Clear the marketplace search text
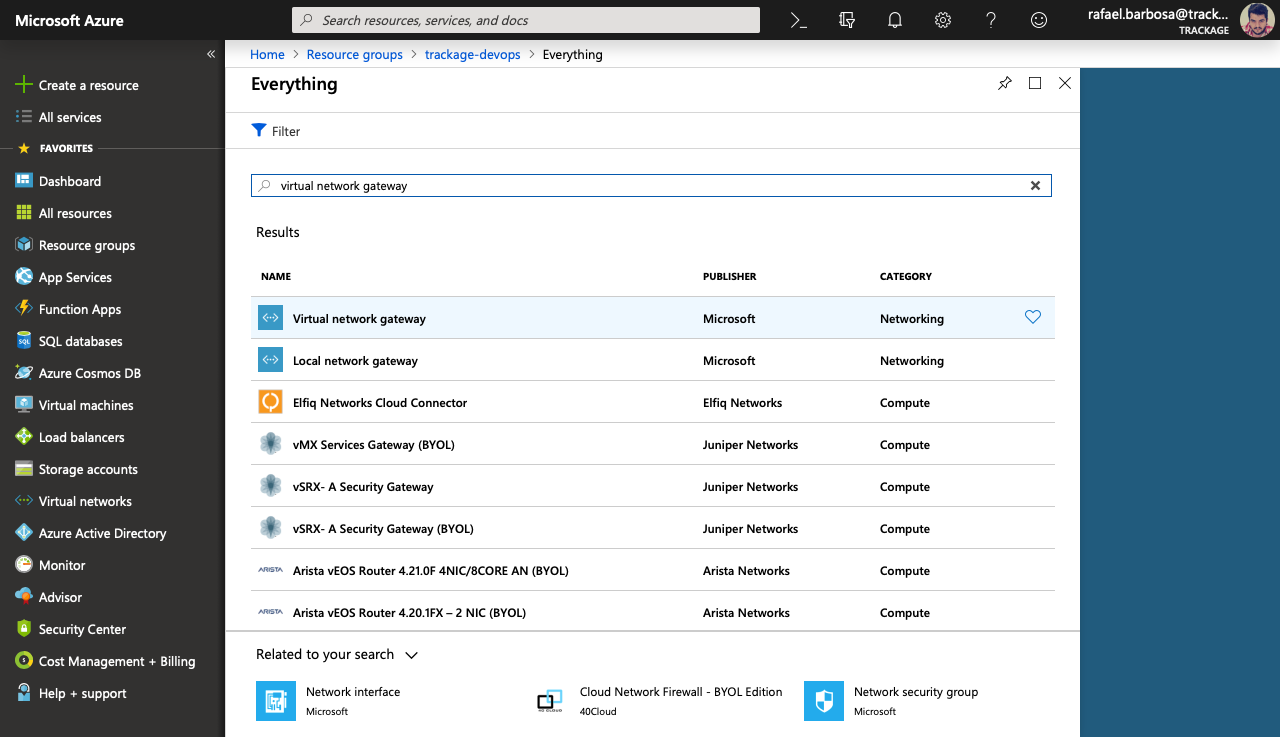The width and height of the screenshot is (1280, 737). tap(1035, 186)
